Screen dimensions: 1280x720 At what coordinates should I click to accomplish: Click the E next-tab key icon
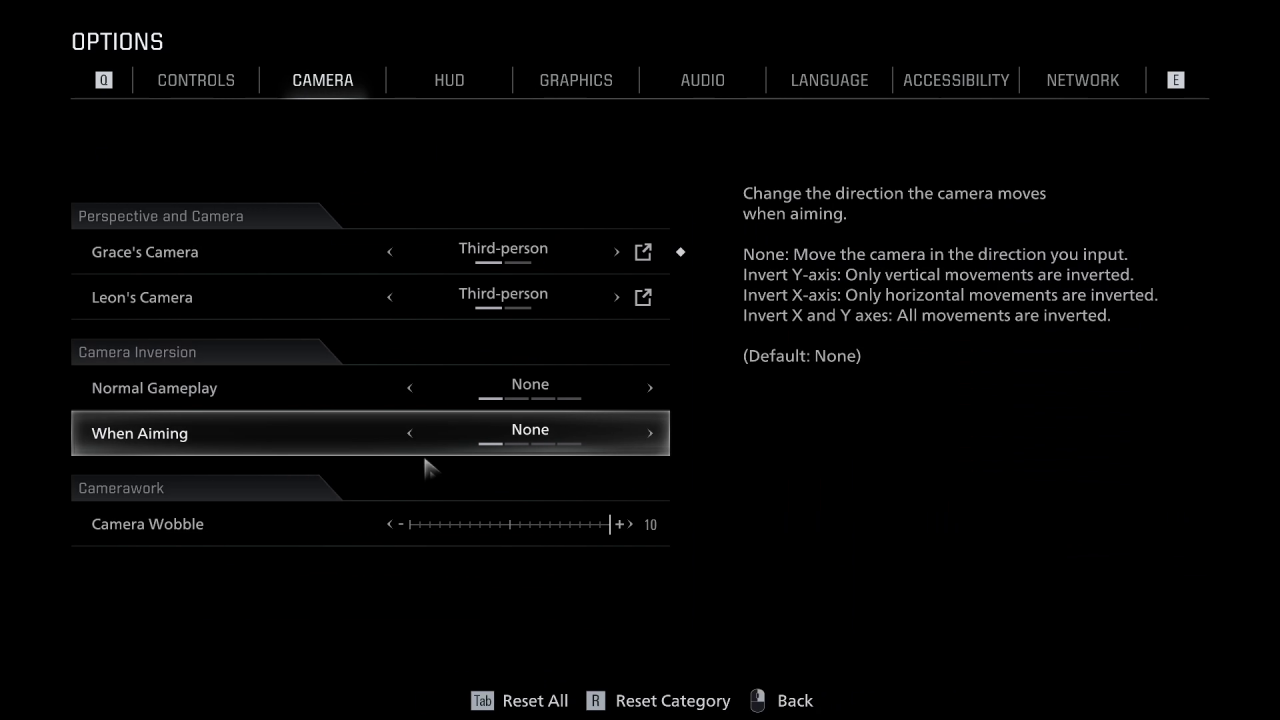click(1175, 80)
